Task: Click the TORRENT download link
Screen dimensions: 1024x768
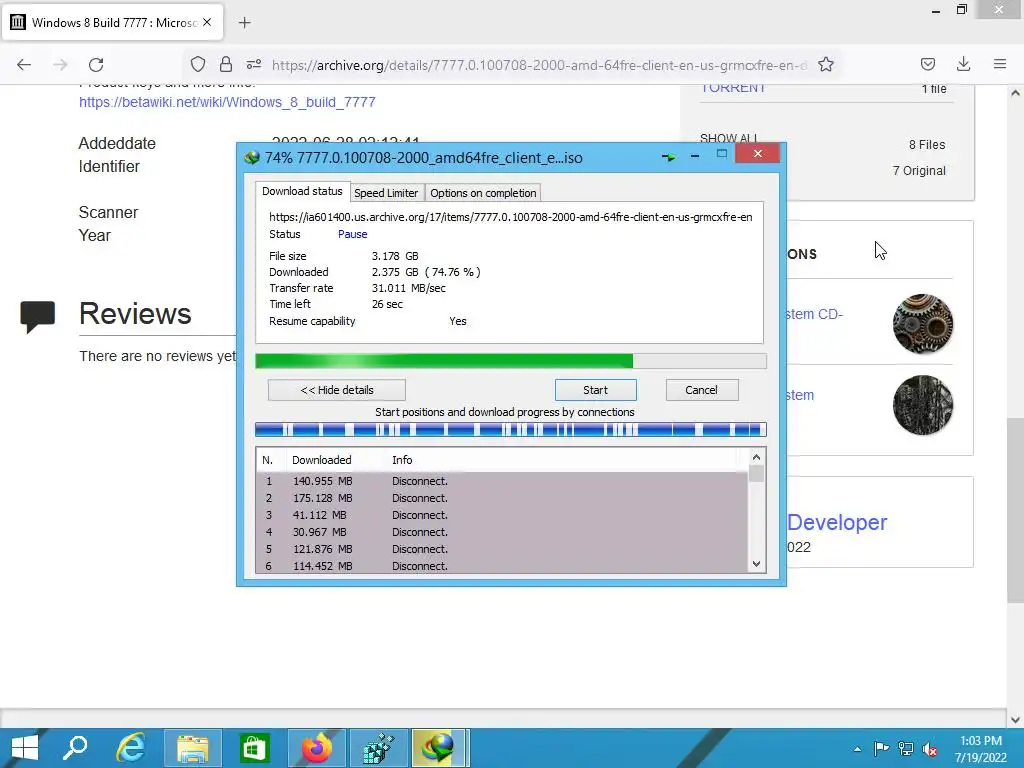Action: click(x=733, y=88)
